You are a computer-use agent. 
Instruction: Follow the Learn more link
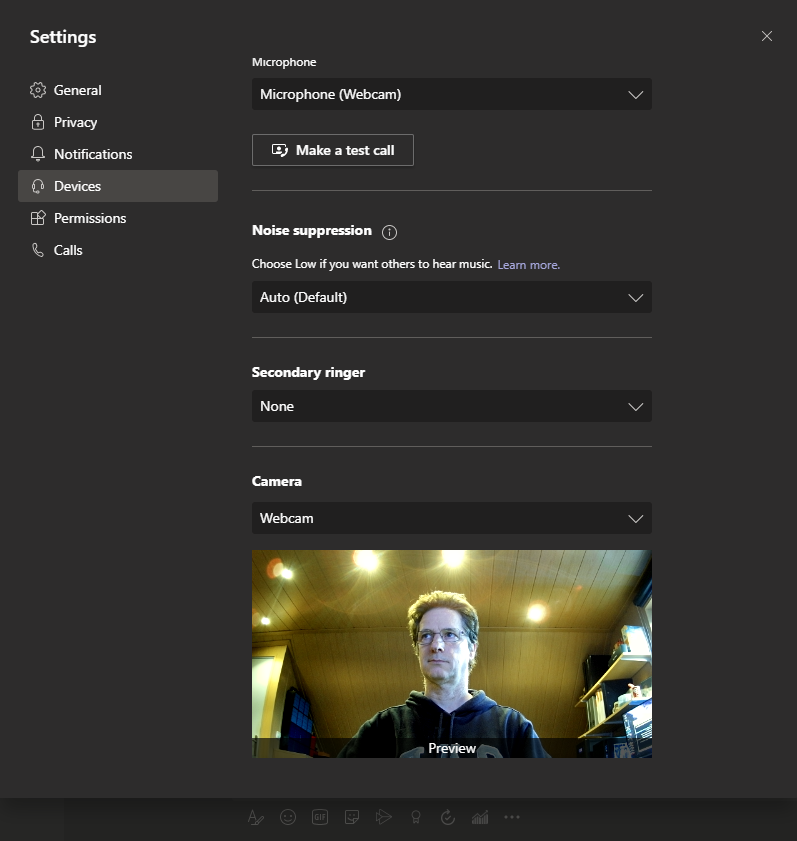point(528,265)
